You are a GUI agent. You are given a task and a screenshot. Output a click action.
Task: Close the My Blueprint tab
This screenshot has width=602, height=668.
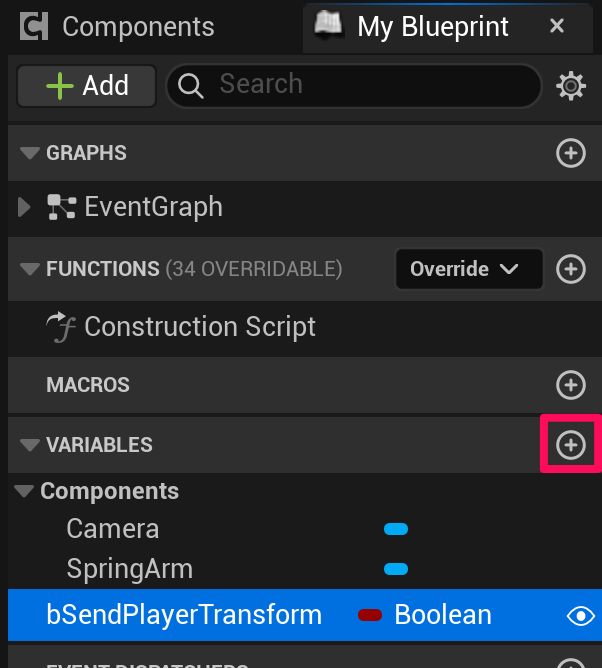coord(558,26)
